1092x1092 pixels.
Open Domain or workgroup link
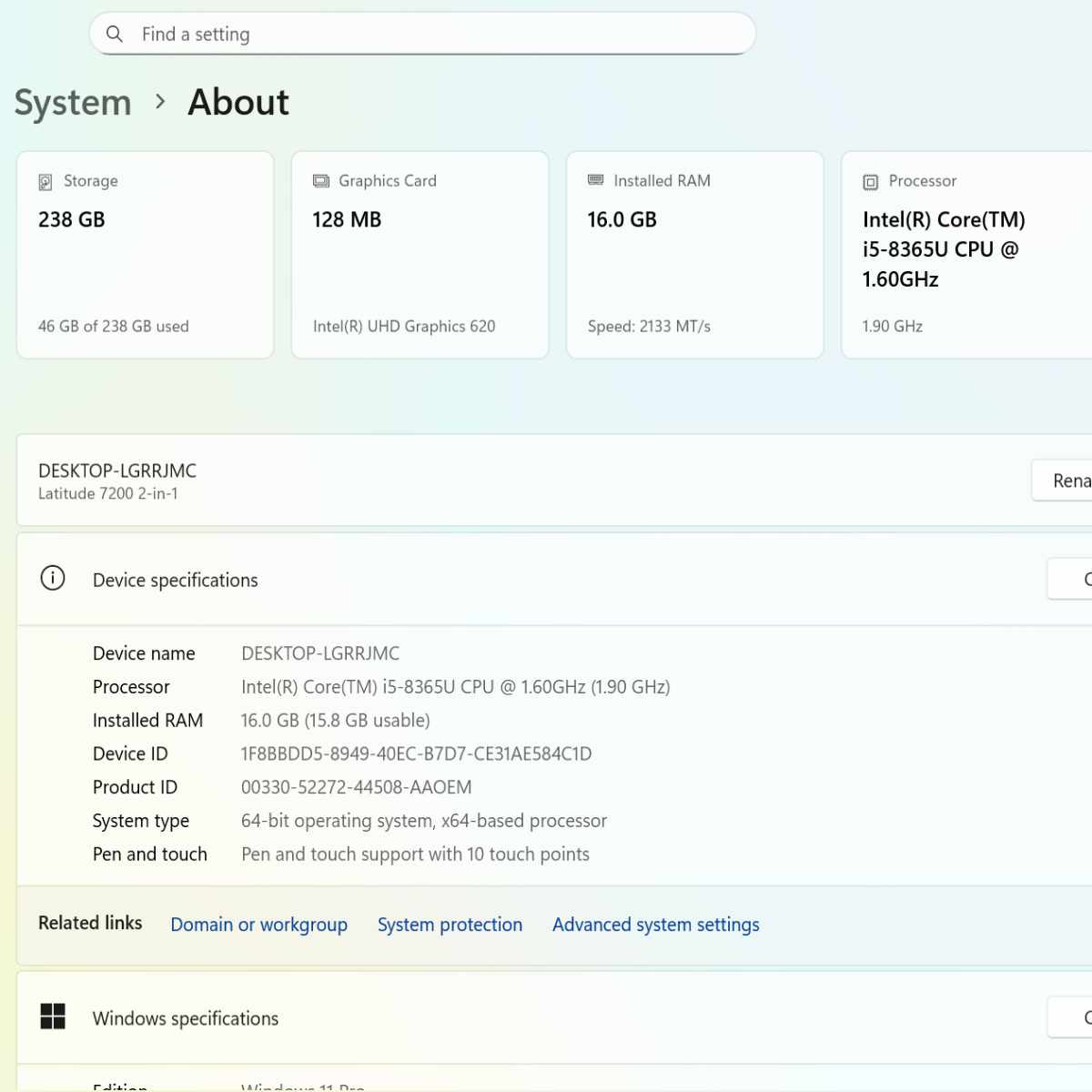coord(259,925)
